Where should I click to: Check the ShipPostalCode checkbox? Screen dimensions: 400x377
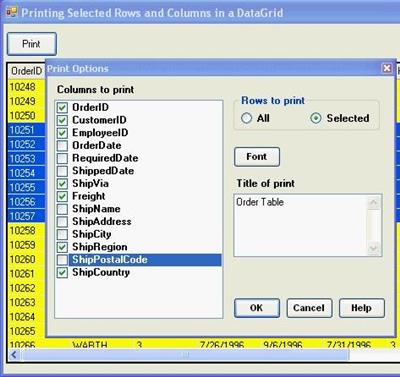(x=62, y=260)
